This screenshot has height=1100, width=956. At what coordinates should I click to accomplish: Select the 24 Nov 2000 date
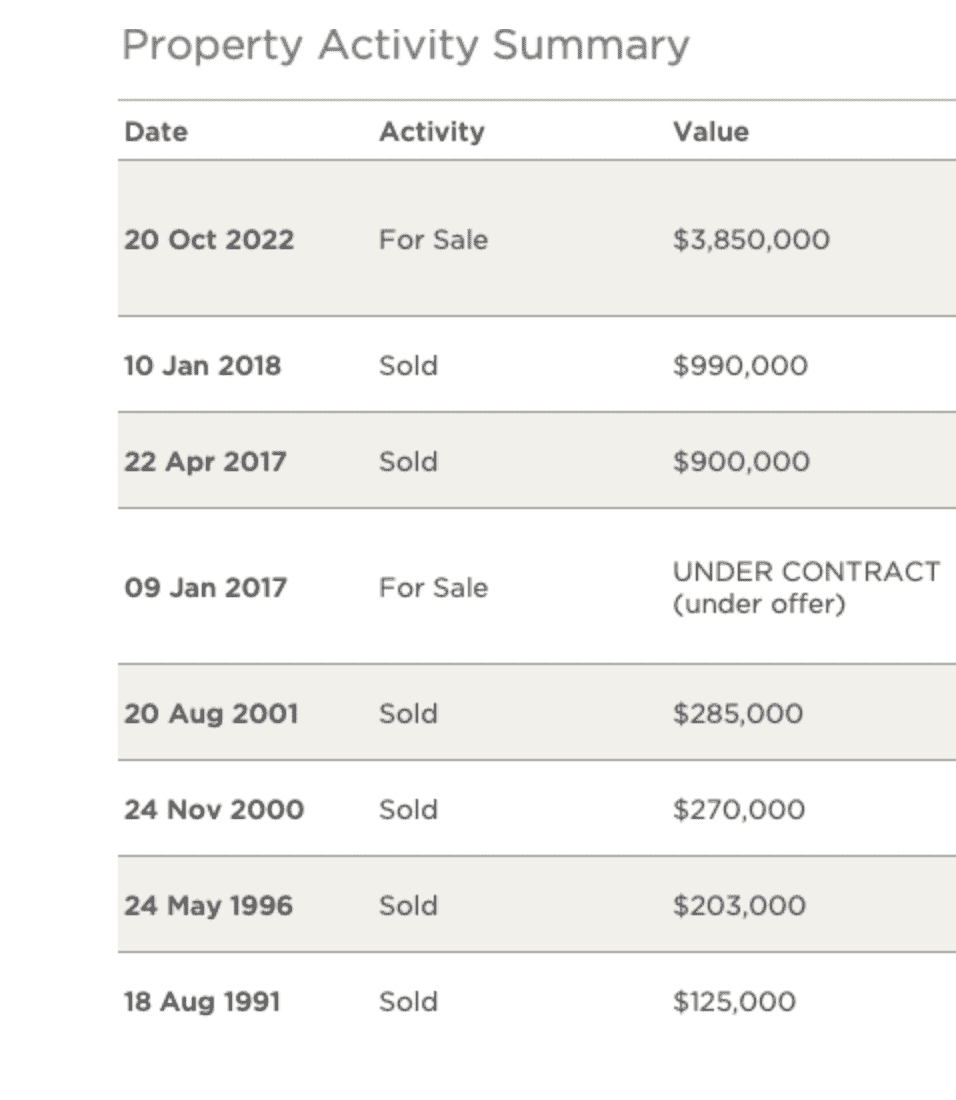(x=214, y=809)
